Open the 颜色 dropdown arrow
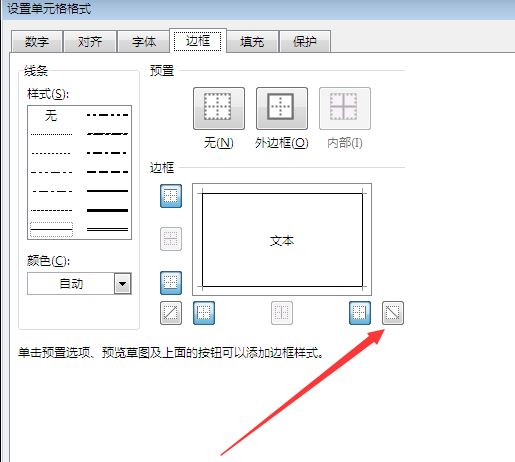The height and width of the screenshot is (462, 515). coord(123,284)
